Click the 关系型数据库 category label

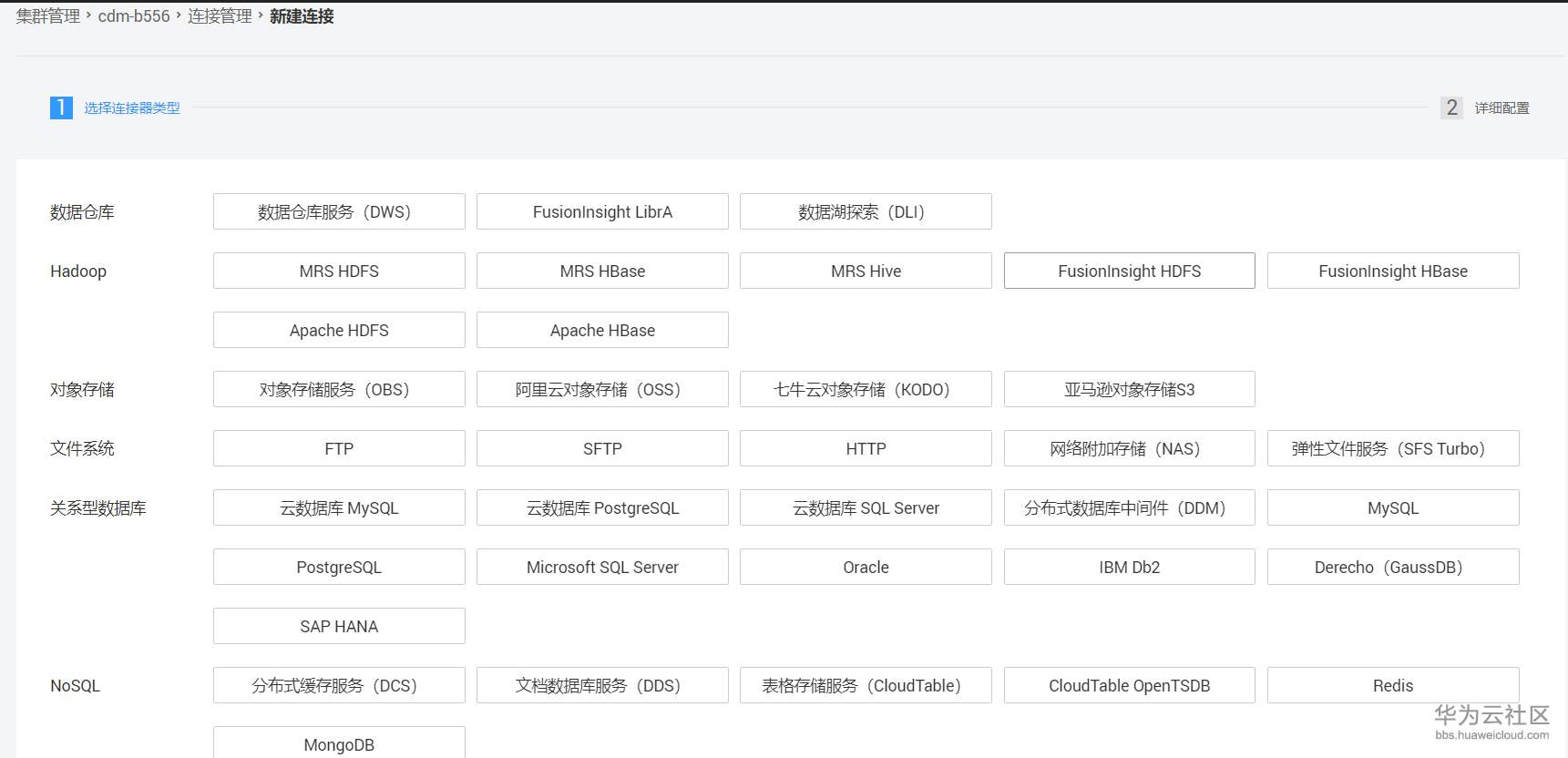coord(98,508)
